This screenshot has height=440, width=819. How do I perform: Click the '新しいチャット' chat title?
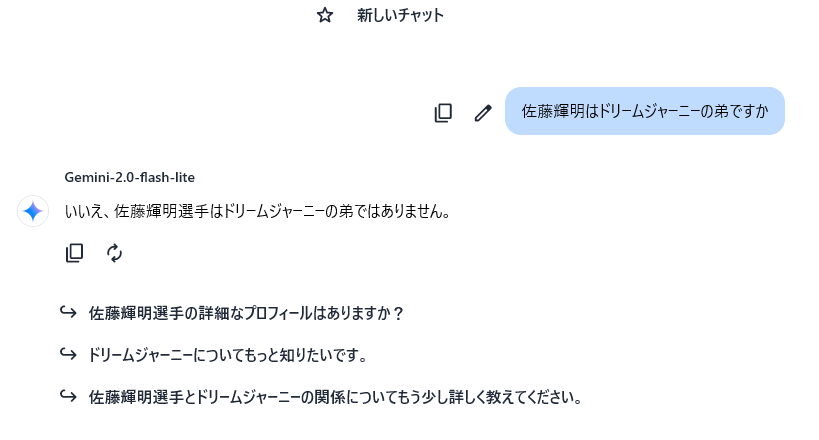coord(400,15)
